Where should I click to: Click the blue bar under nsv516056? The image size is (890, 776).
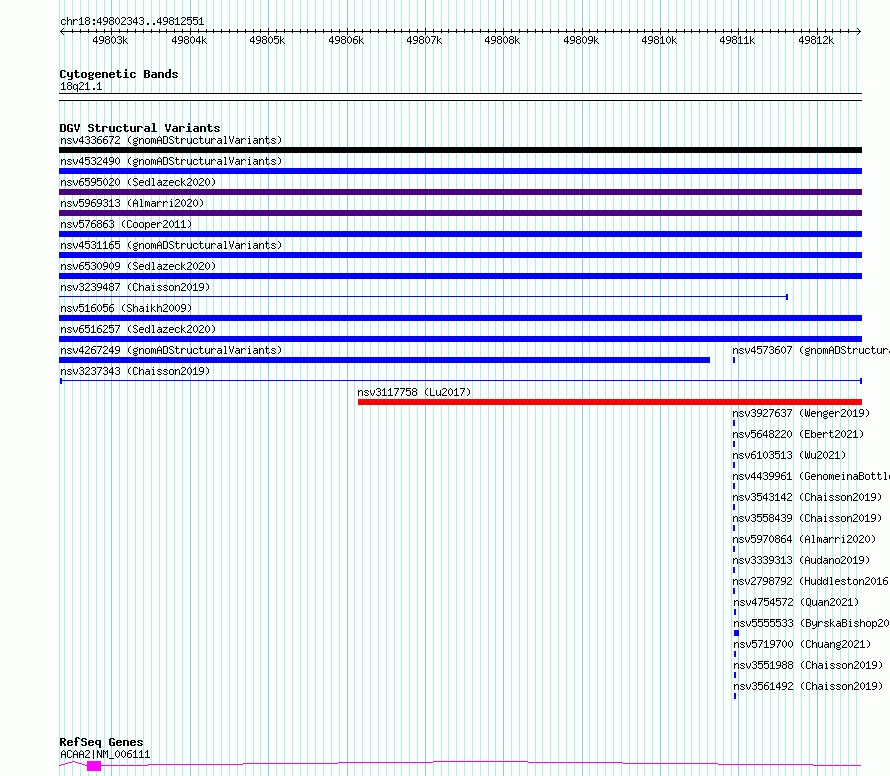click(x=460, y=318)
